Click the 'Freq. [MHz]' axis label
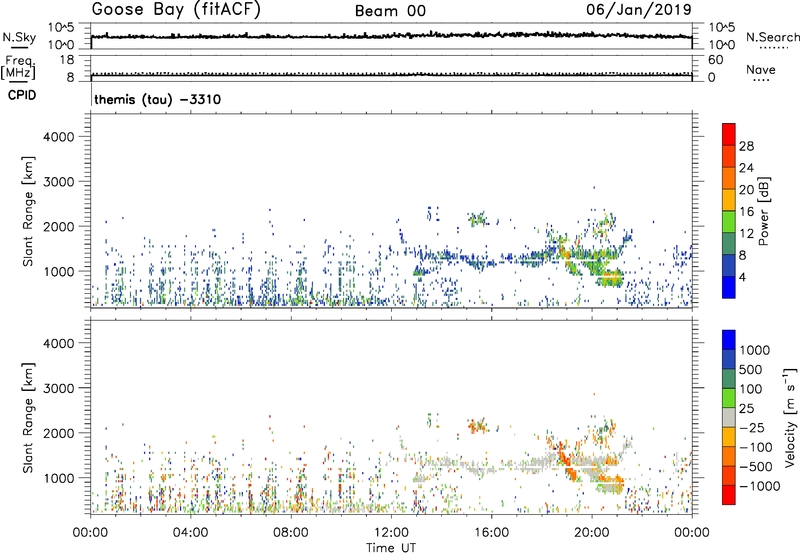Screen dimensions: 800x554 18,68
